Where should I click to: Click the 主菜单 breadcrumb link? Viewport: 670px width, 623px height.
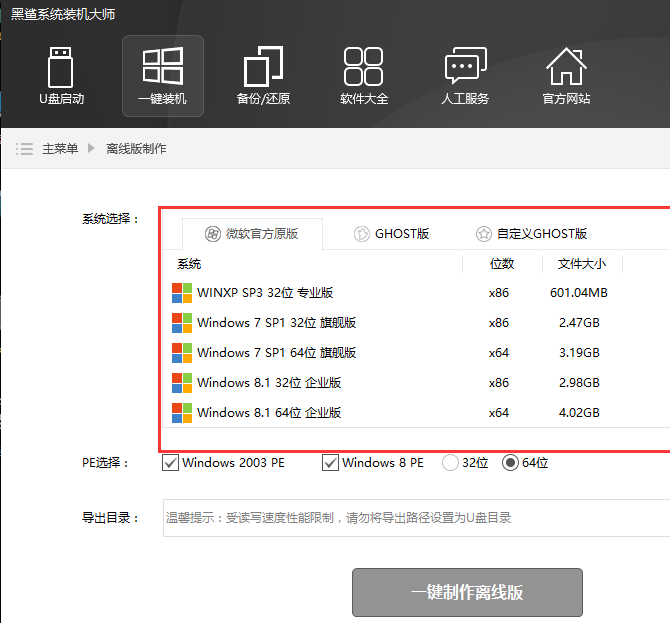click(x=60, y=149)
